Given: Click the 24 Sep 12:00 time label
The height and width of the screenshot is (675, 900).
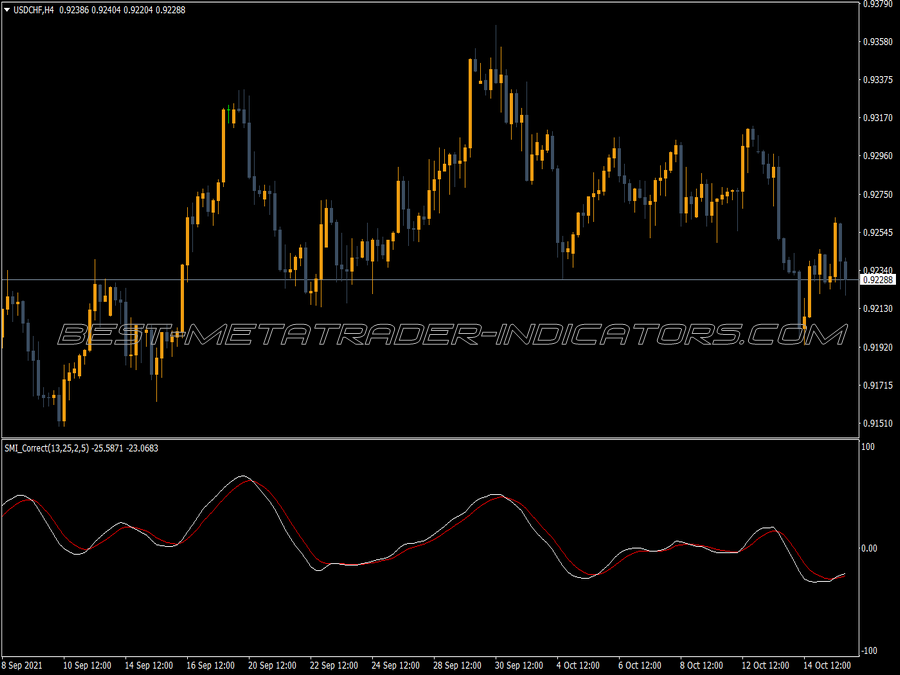Looking at the screenshot, I should (395, 665).
